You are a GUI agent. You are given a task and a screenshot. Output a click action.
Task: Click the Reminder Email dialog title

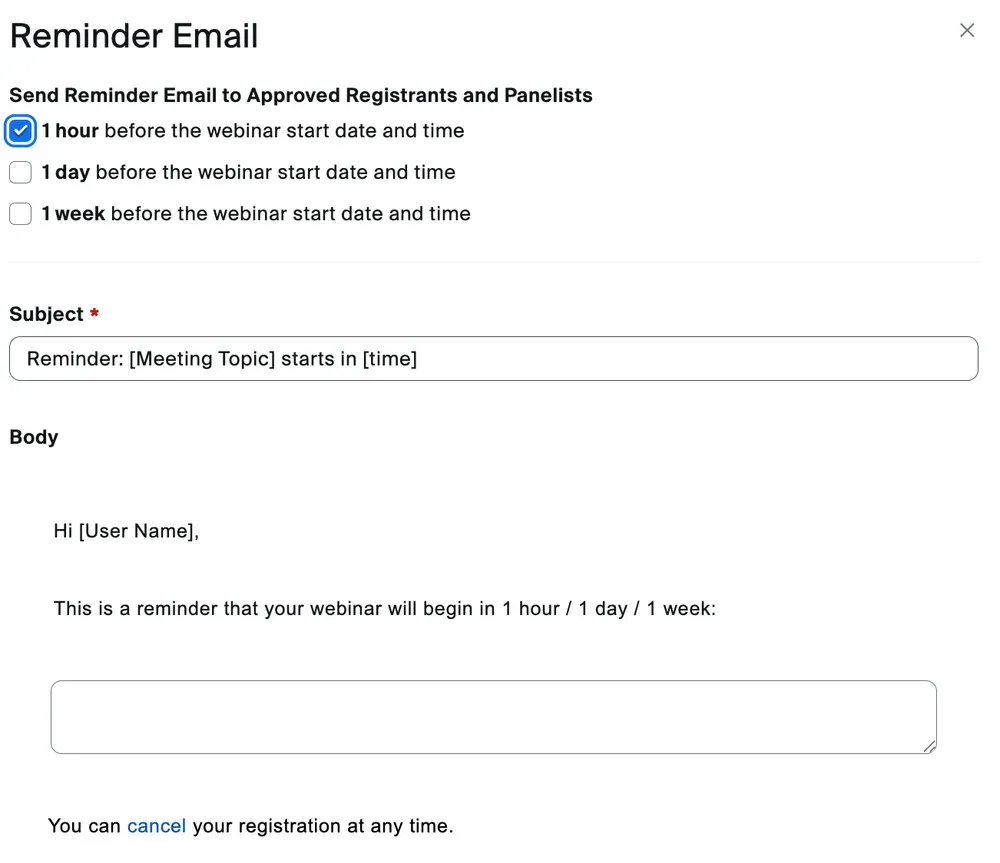(x=133, y=36)
